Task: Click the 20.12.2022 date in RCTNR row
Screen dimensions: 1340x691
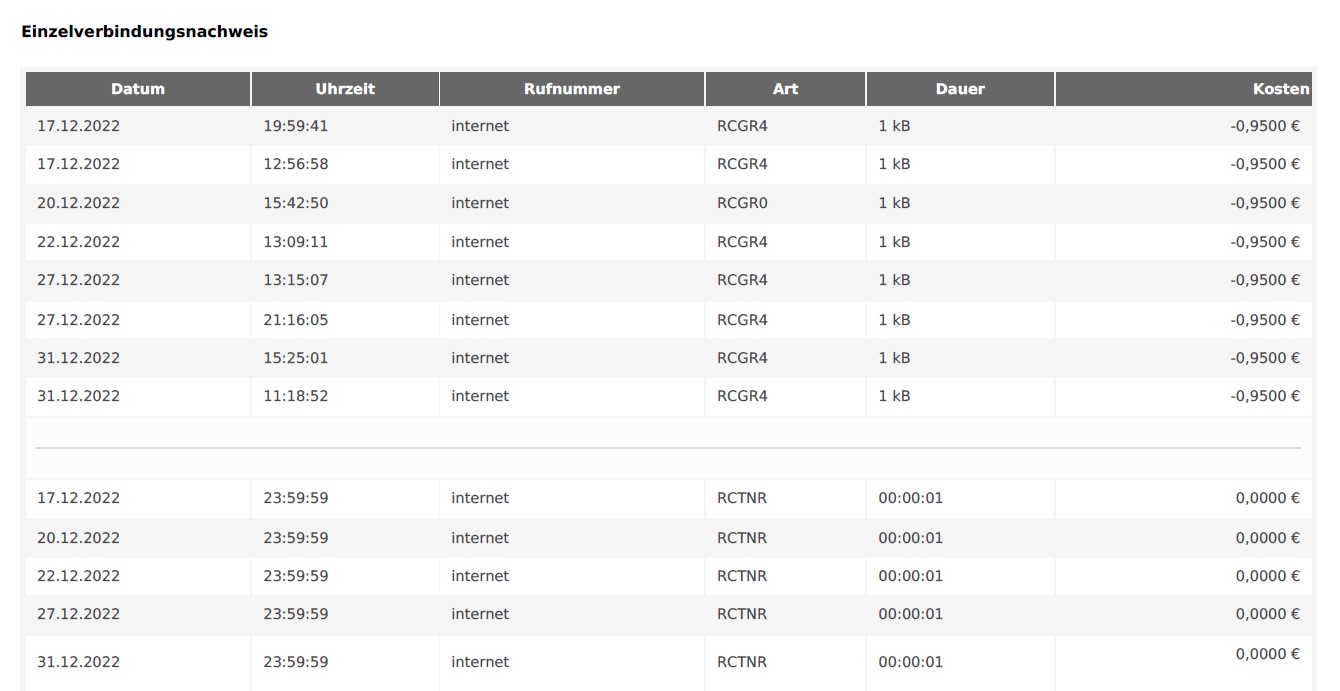Action: point(78,538)
